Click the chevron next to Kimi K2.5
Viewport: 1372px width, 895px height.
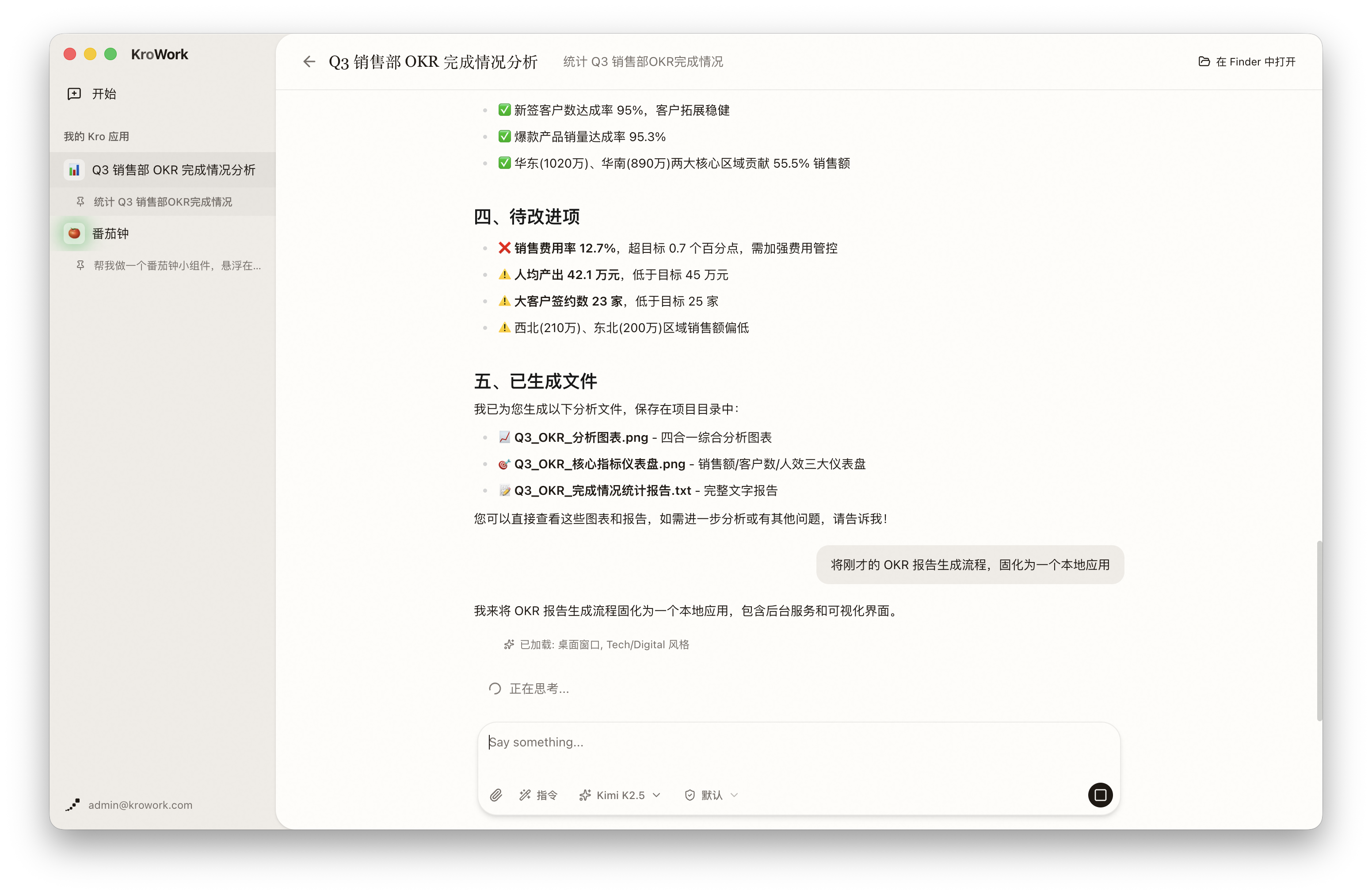click(x=656, y=795)
